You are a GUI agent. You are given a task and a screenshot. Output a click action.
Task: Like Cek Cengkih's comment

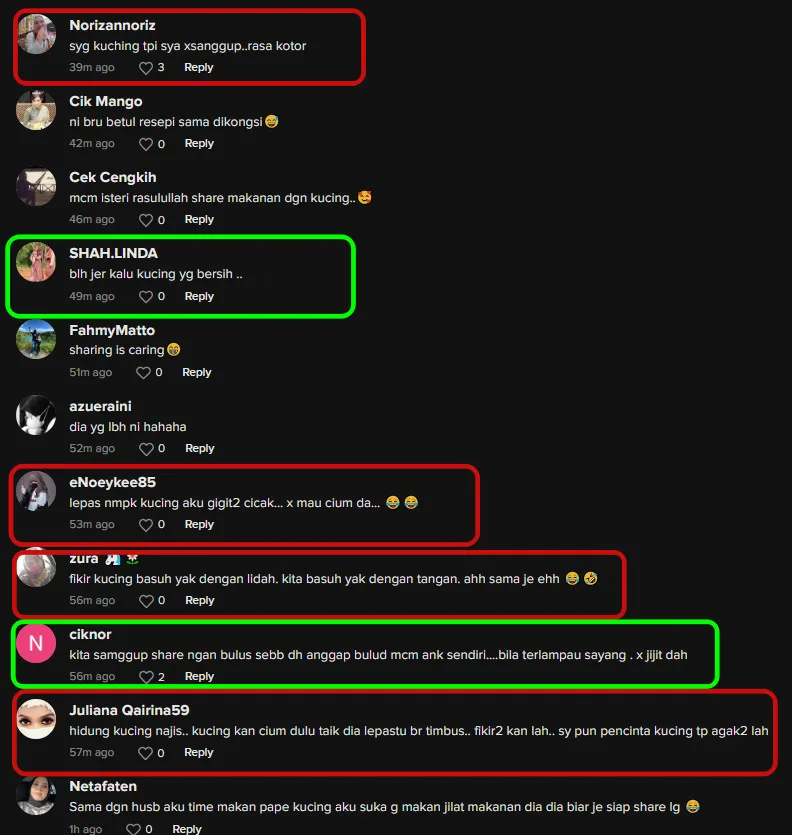pyautogui.click(x=145, y=220)
